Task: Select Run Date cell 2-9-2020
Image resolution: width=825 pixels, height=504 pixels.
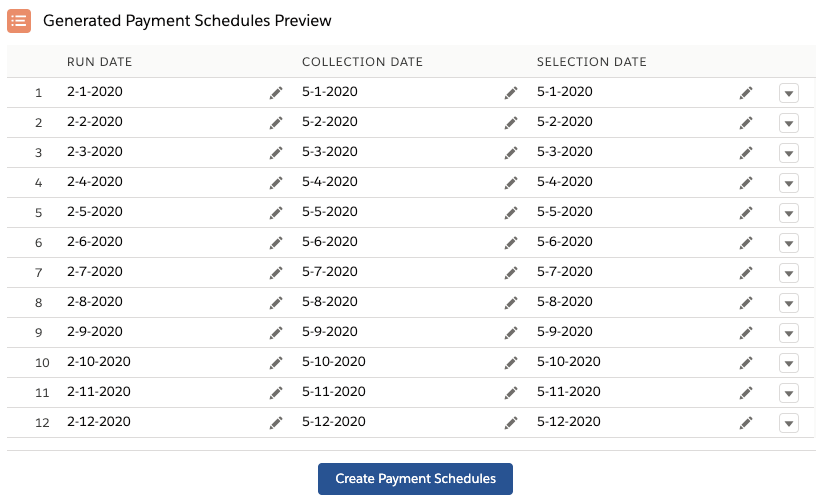Action: point(95,332)
